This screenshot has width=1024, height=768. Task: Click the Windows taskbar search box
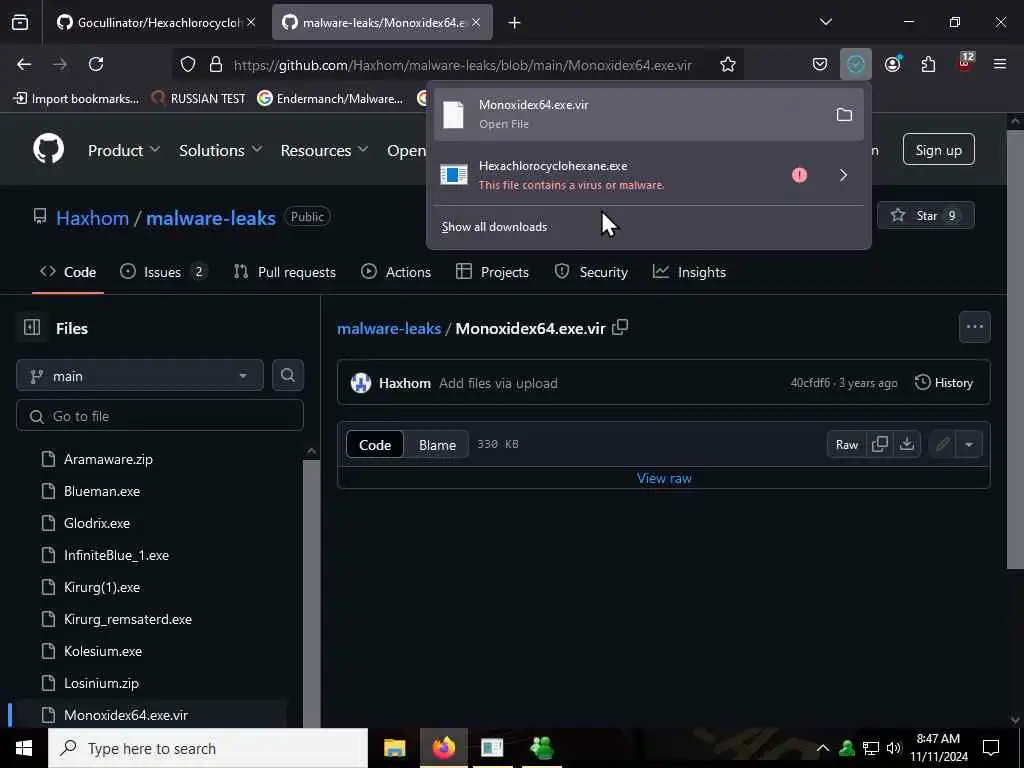point(208,748)
